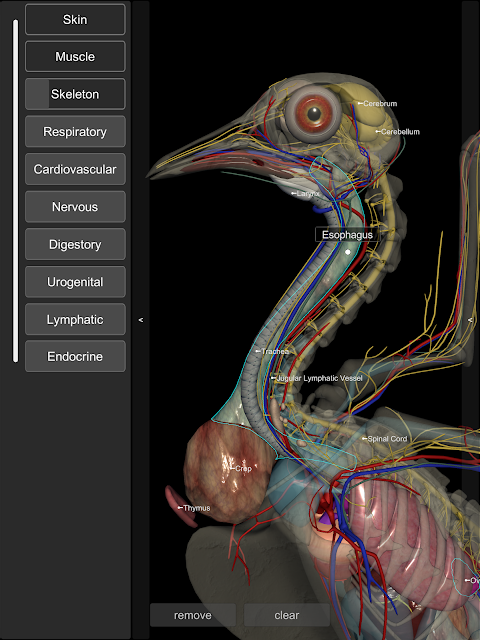Select the Digestory system button
Screen dimensions: 480x640
(75, 244)
